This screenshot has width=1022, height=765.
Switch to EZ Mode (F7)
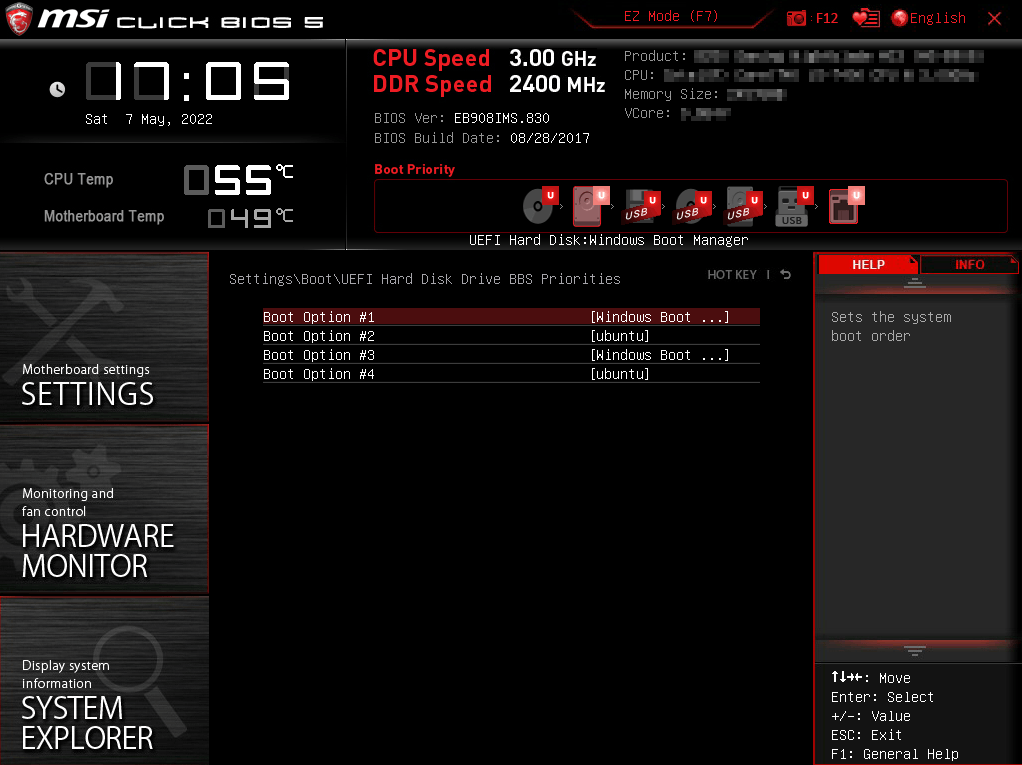(x=671, y=16)
